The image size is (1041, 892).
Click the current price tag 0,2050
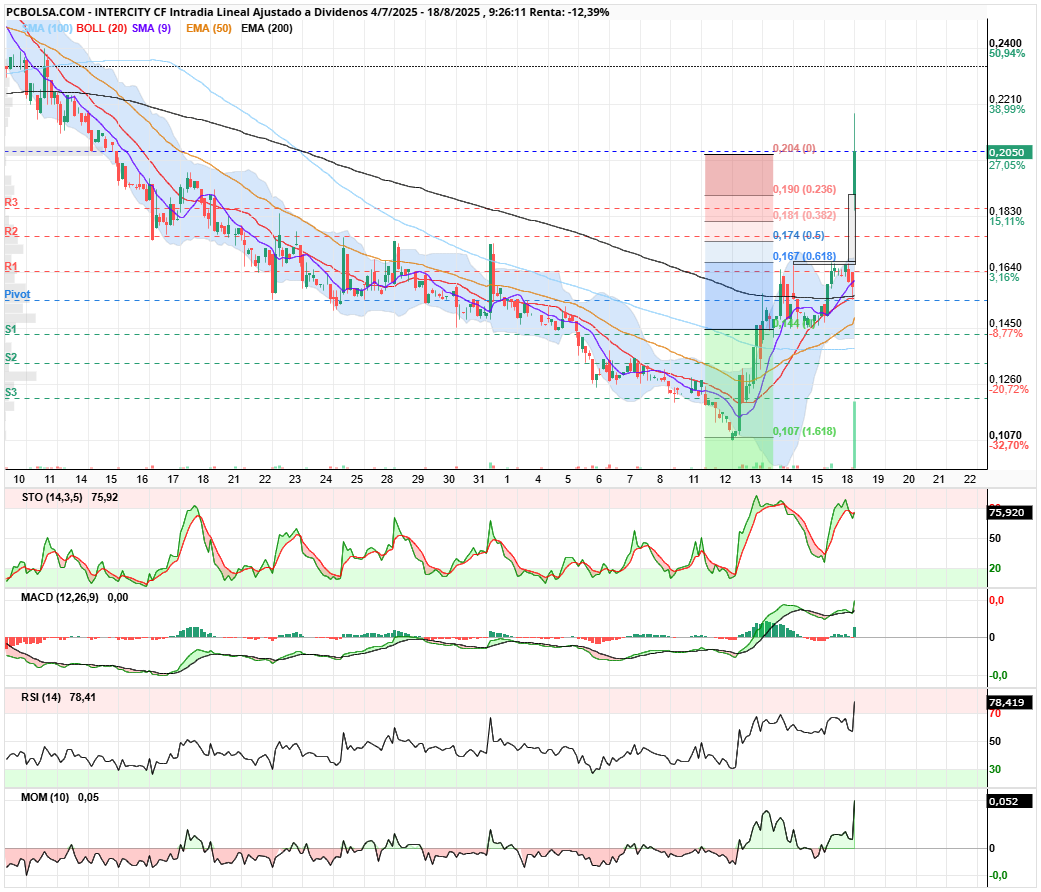[1010, 152]
